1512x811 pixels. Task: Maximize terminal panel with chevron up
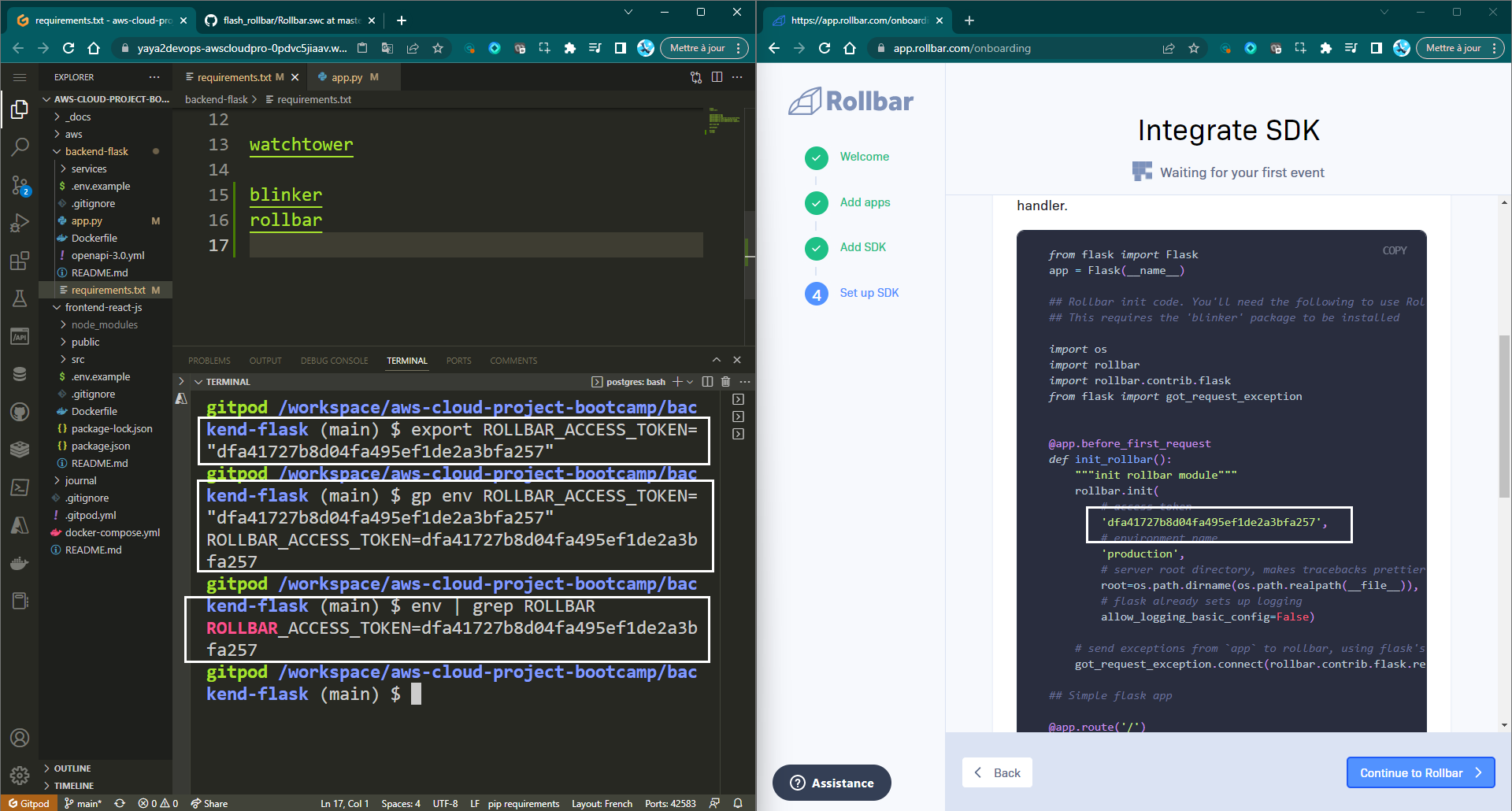pyautogui.click(x=717, y=360)
